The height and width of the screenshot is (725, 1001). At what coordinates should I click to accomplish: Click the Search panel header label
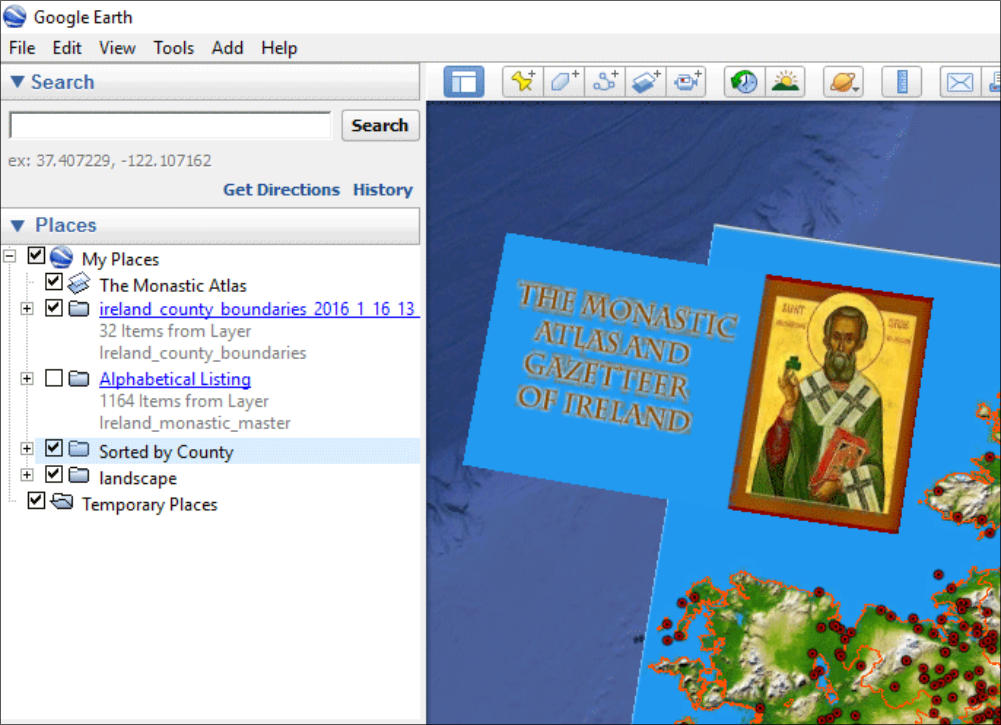(x=63, y=82)
